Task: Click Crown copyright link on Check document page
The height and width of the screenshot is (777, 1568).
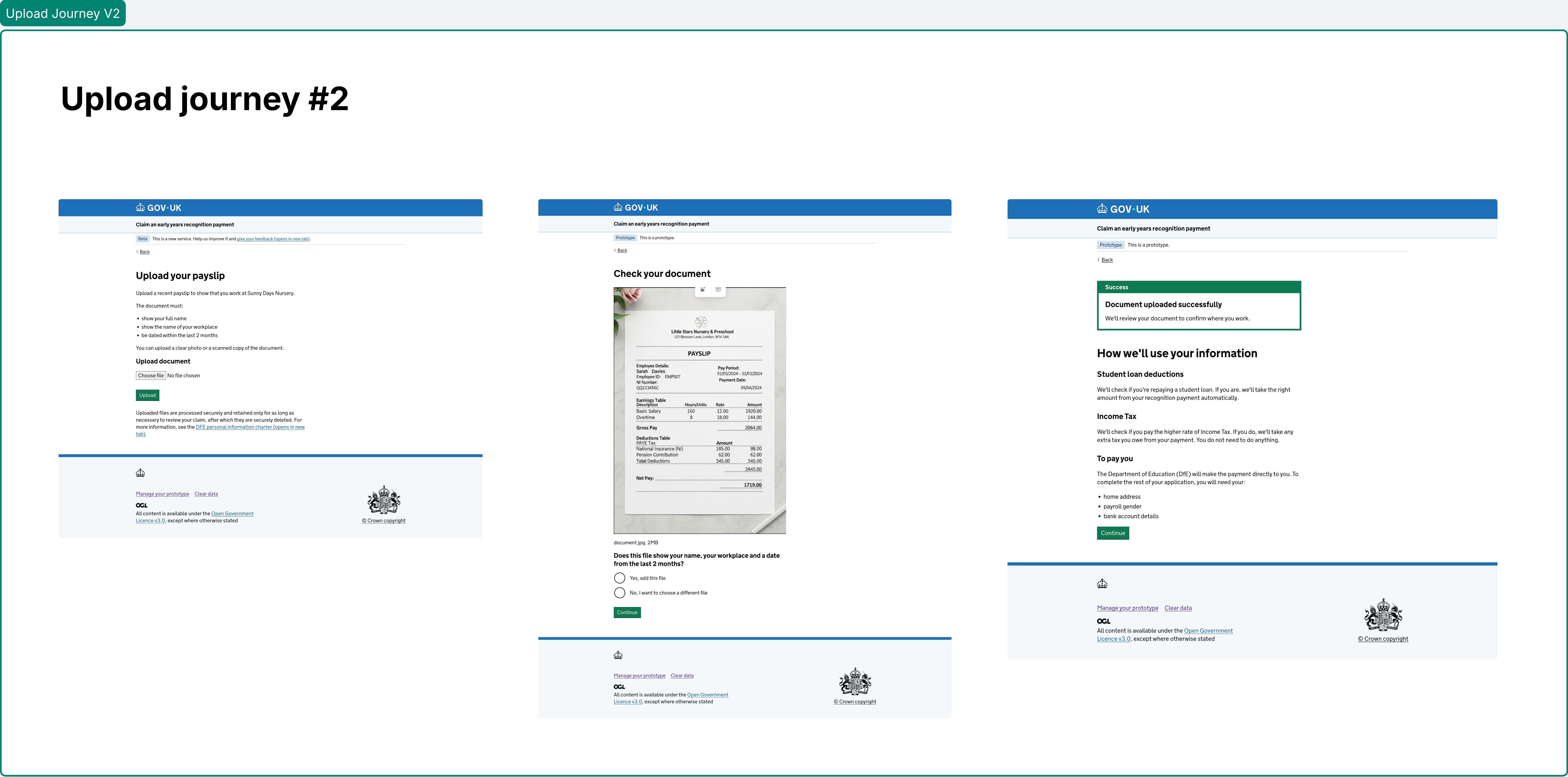Action: pyautogui.click(x=855, y=702)
